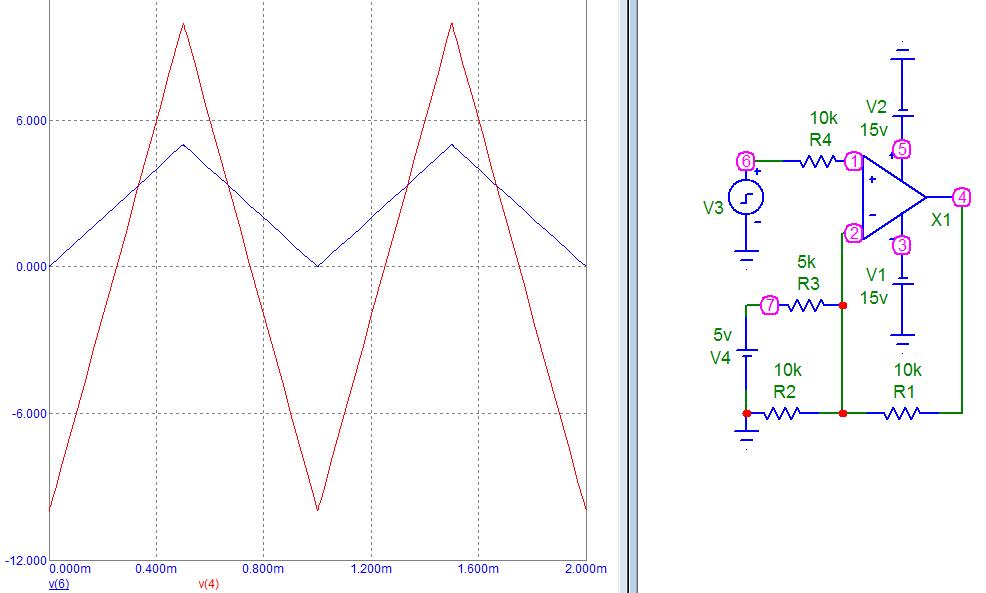The width and height of the screenshot is (986, 593).
Task: Select the R2 resistor symbol
Action: [783, 412]
